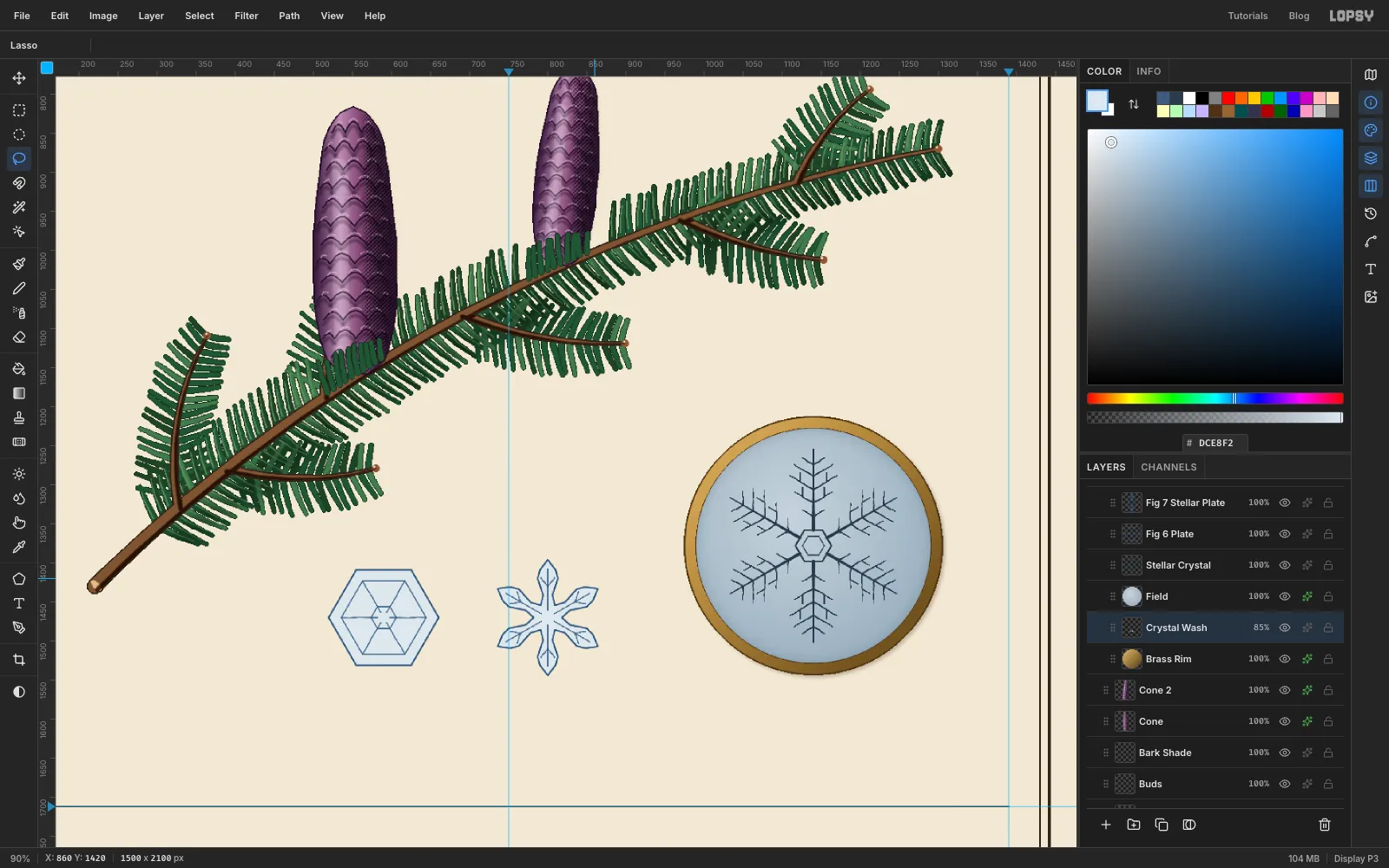Select the Paint Bucket tool

pos(19,369)
